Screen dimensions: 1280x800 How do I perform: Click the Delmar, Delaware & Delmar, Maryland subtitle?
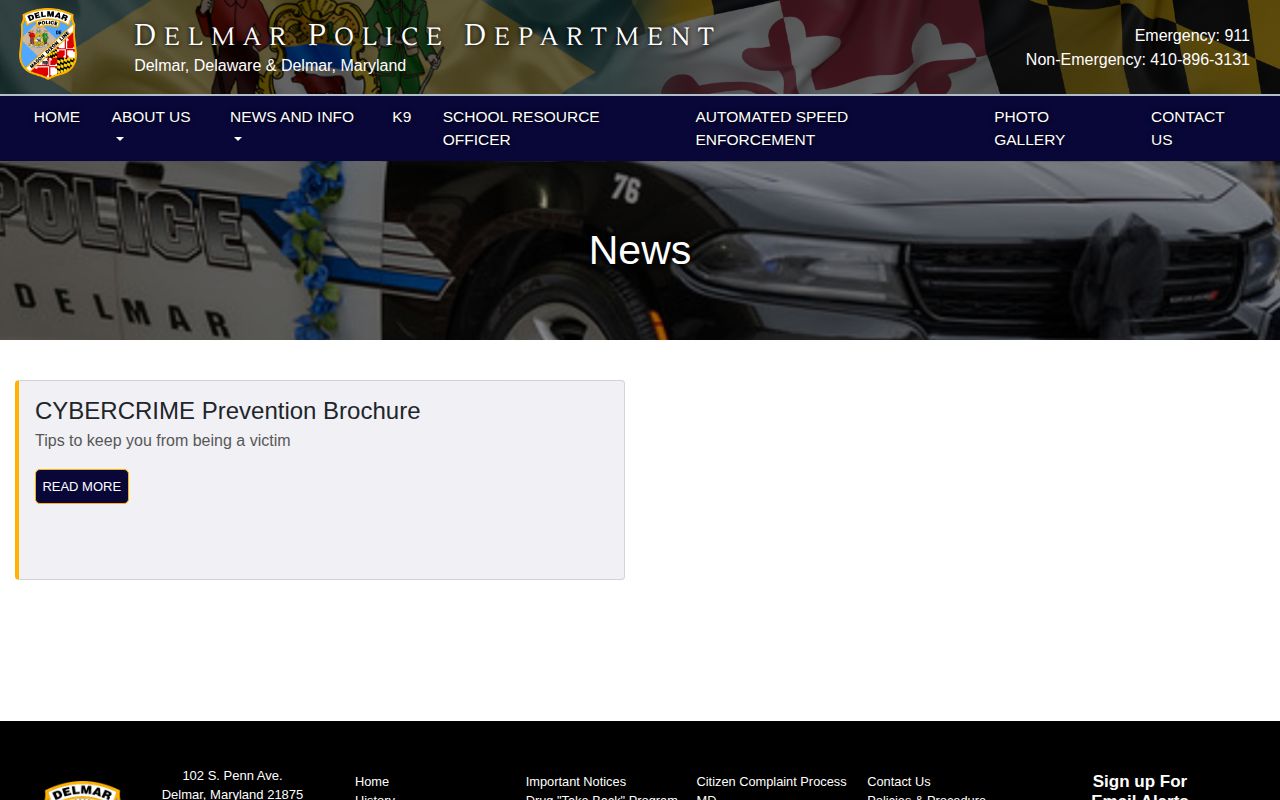(x=270, y=65)
